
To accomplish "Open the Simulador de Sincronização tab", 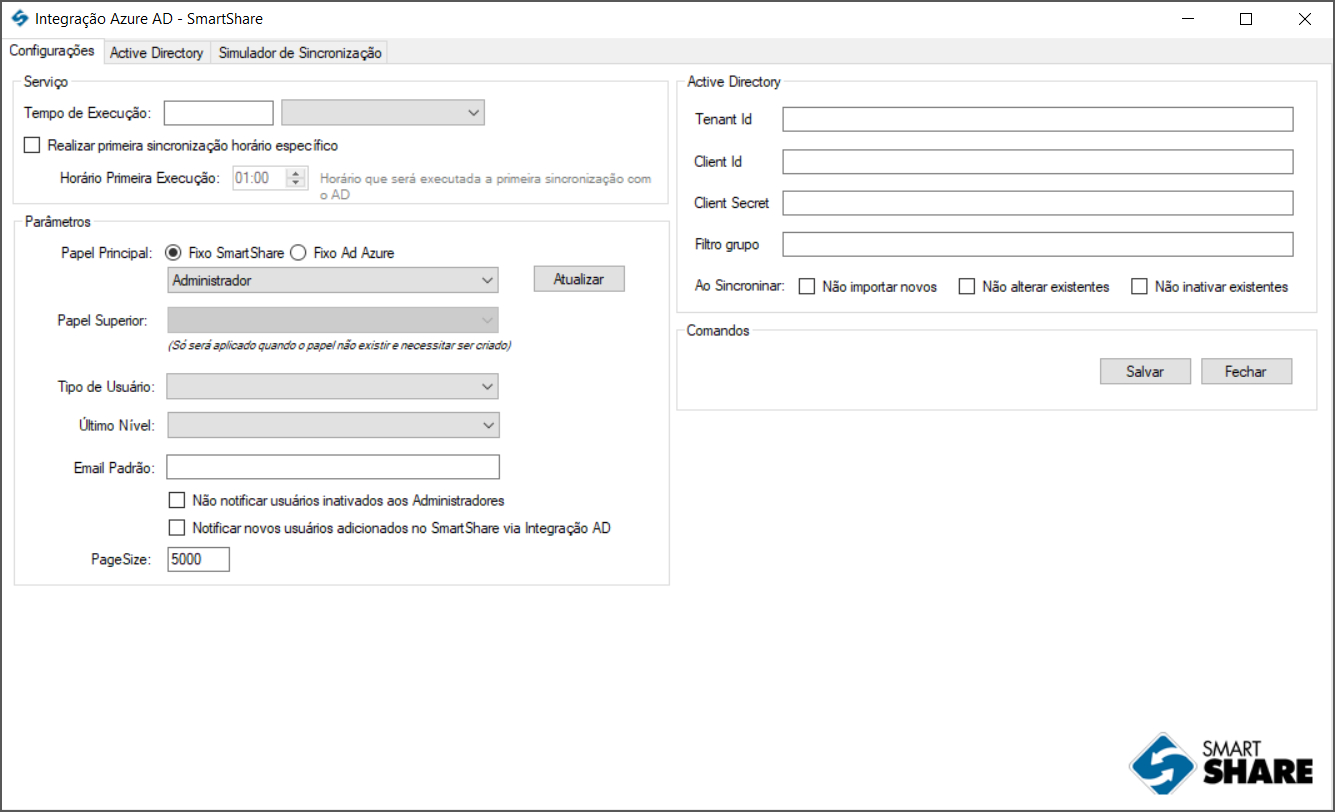I will pyautogui.click(x=300, y=53).
